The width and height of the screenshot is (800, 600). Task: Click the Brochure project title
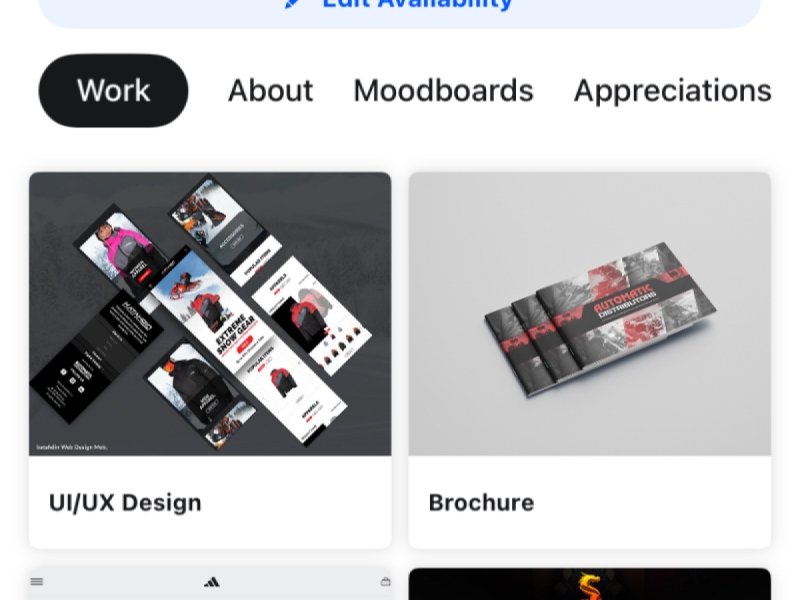(481, 503)
